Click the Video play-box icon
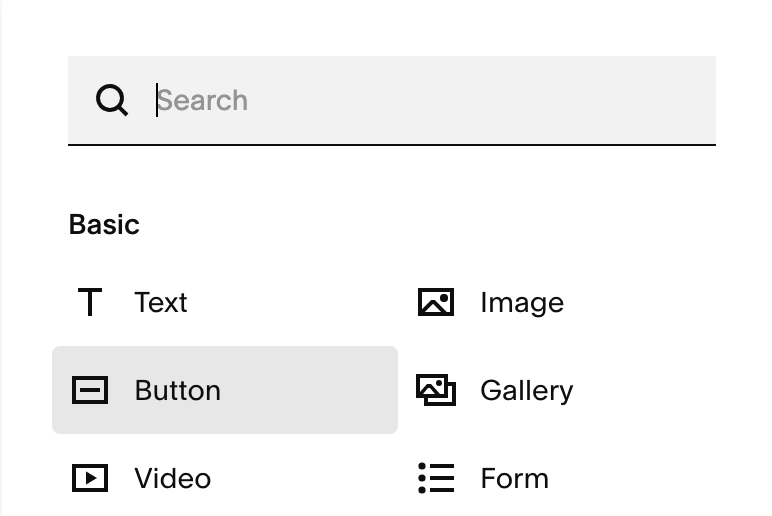This screenshot has width=772, height=516. 90,478
